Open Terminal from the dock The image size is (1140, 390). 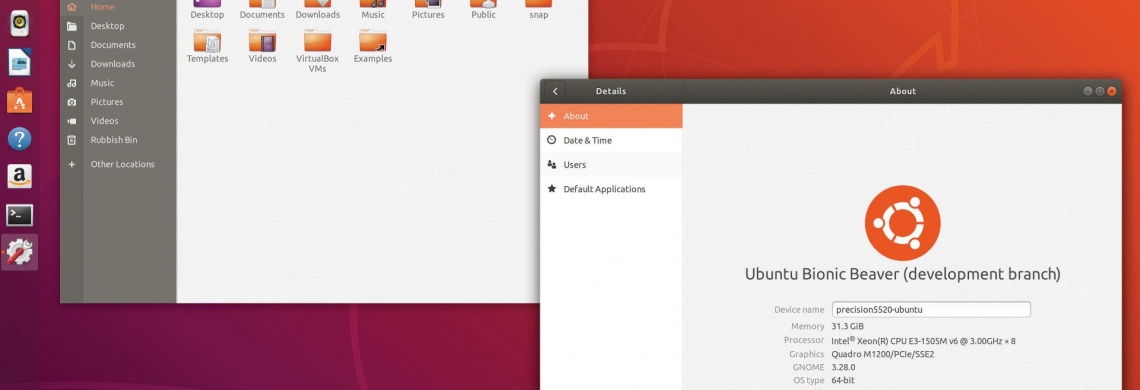20,215
